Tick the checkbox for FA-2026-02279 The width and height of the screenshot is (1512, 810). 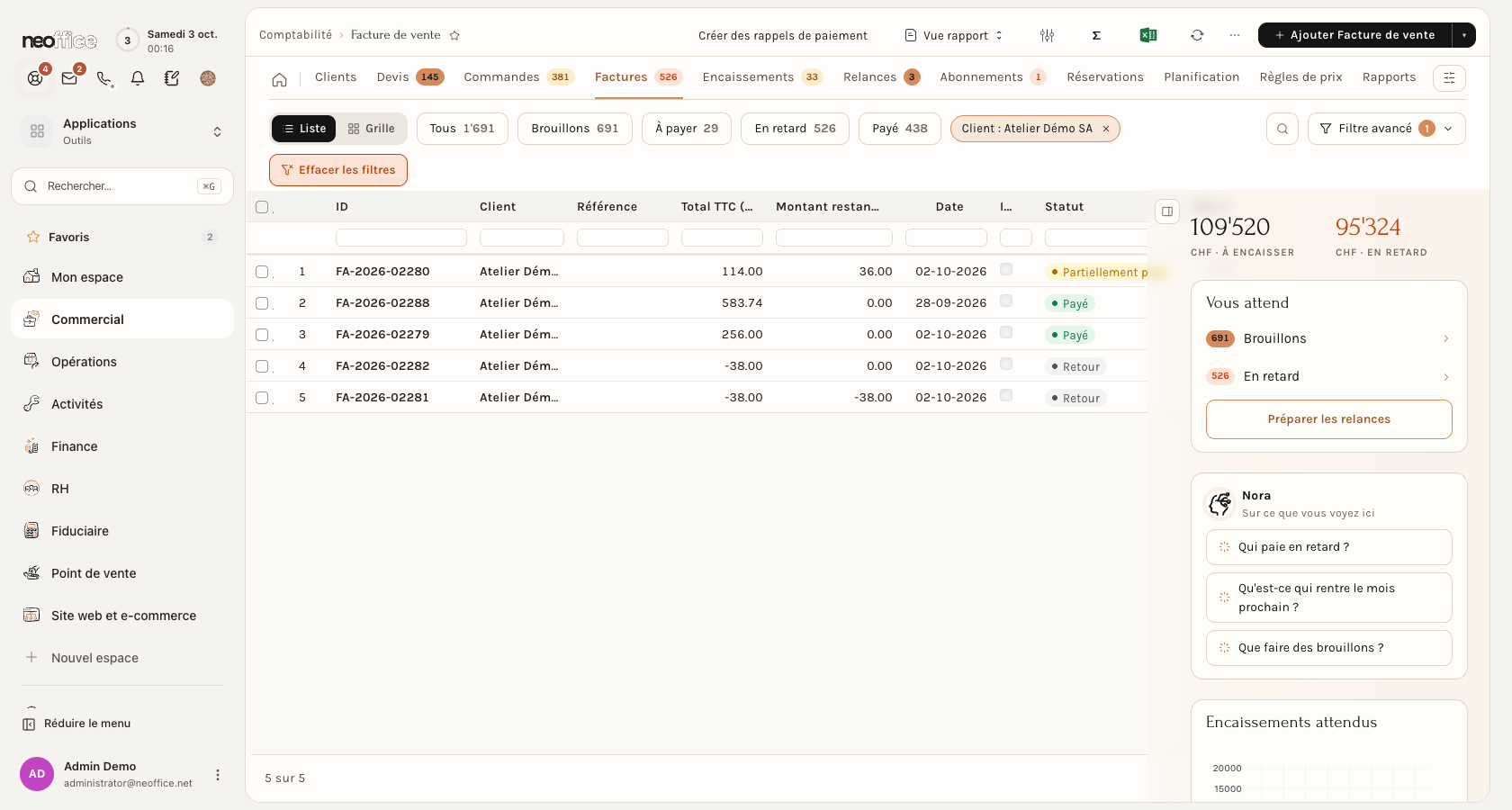pyautogui.click(x=262, y=335)
